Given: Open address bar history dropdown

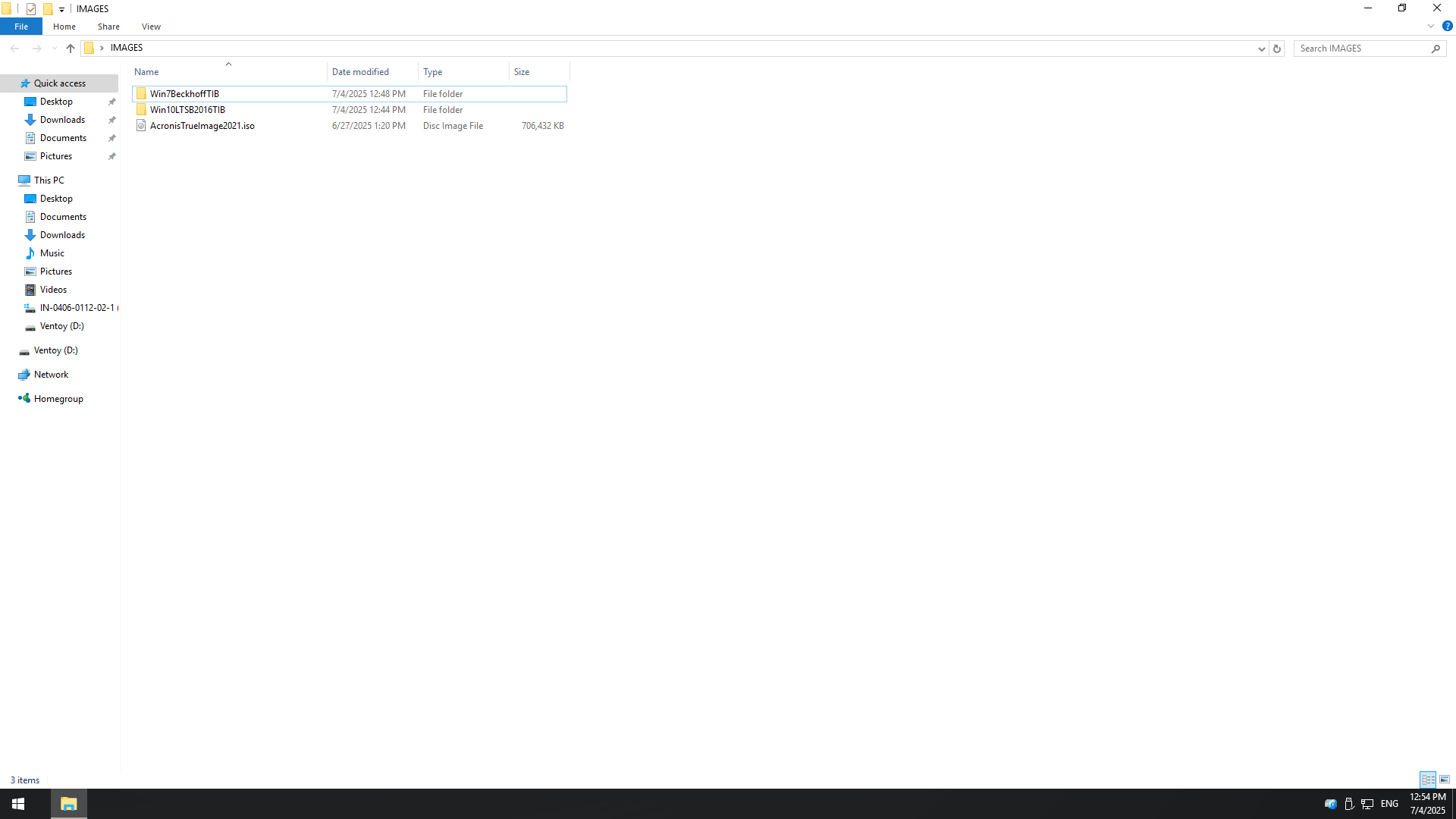Looking at the screenshot, I should coord(1262,49).
